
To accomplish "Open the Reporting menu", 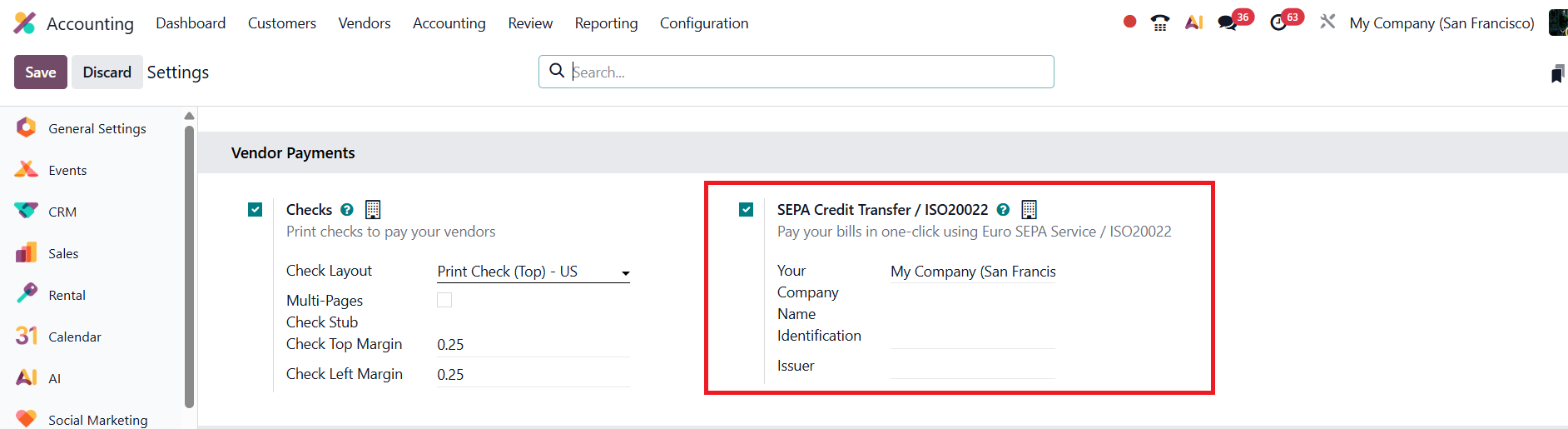I will point(606,23).
